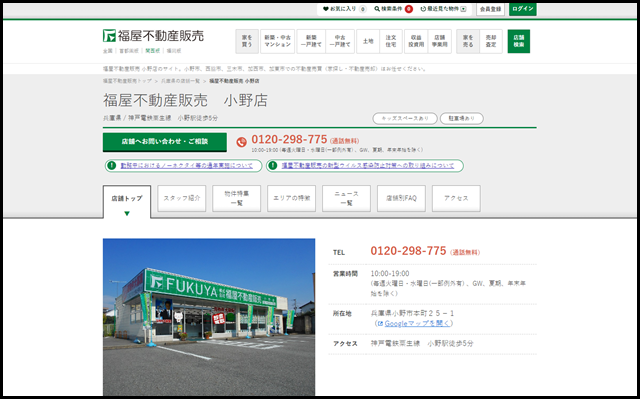This screenshot has width=640, height=399.
Task: Click the お気に入り favorites text
Action: pos(343,9)
